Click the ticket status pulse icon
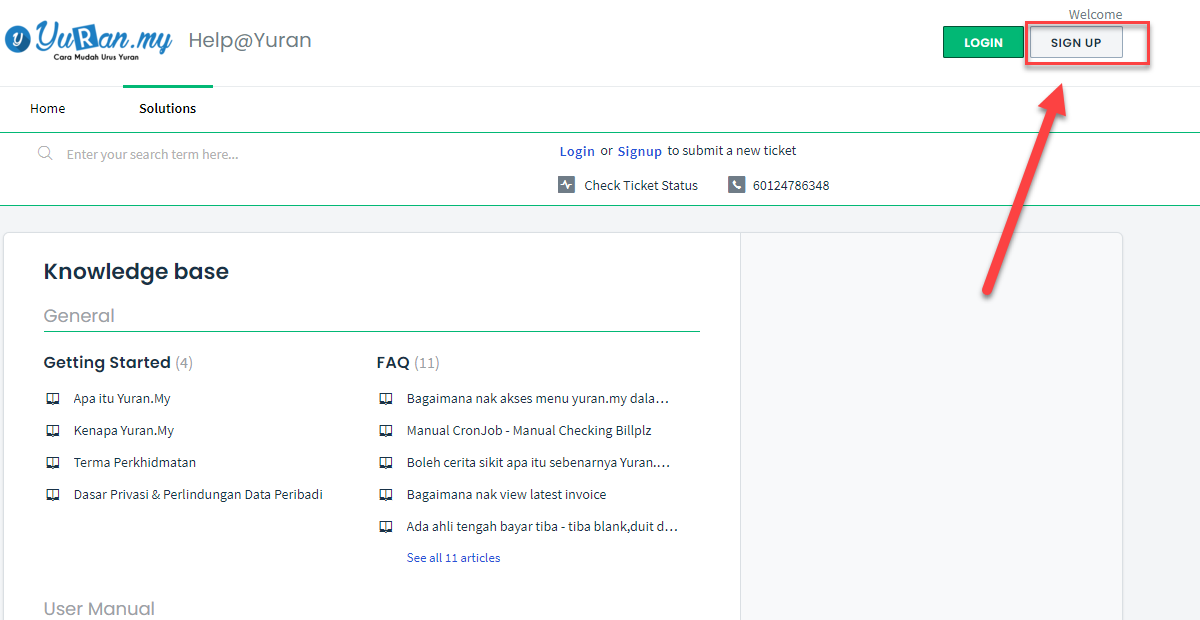The width and height of the screenshot is (1200, 620). 566,185
